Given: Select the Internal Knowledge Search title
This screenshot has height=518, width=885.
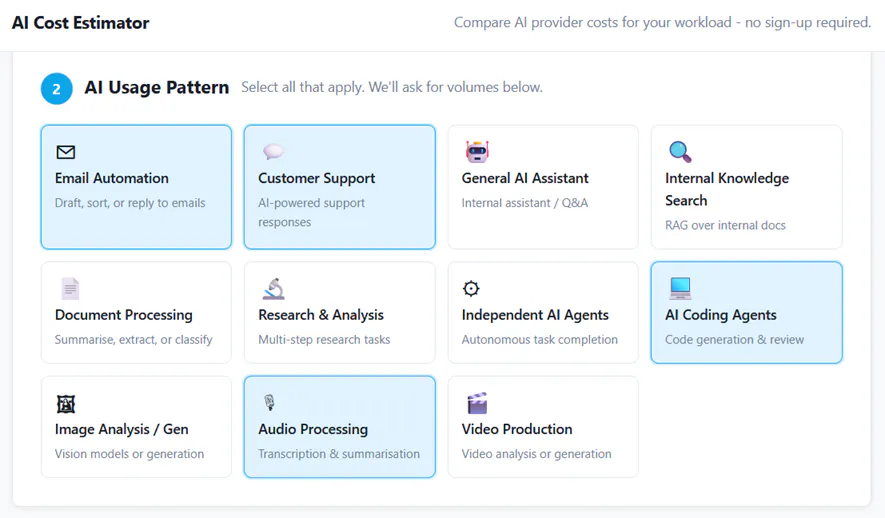Looking at the screenshot, I should tap(727, 189).
